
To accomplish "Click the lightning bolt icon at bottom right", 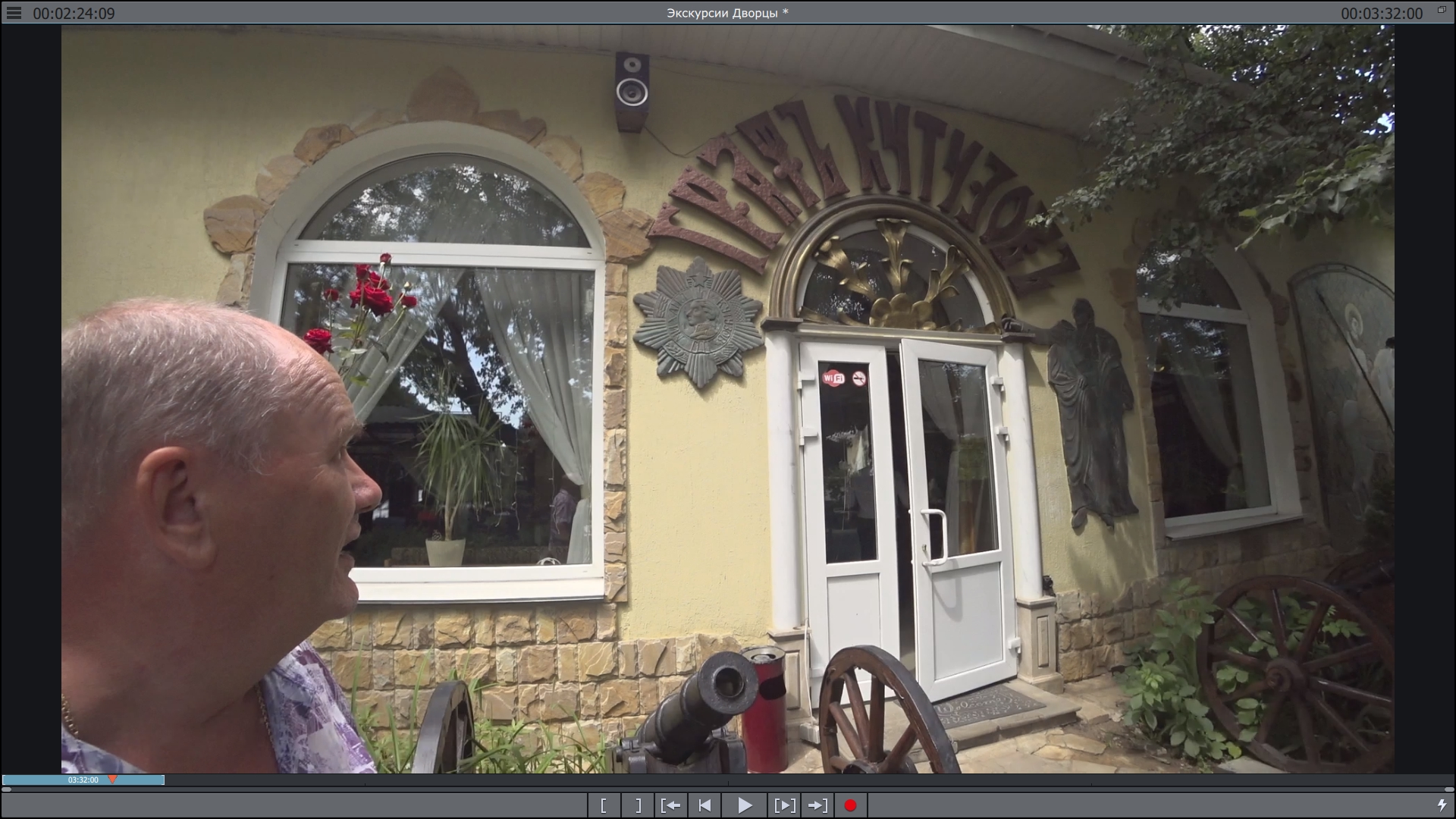I will pos(1442,805).
